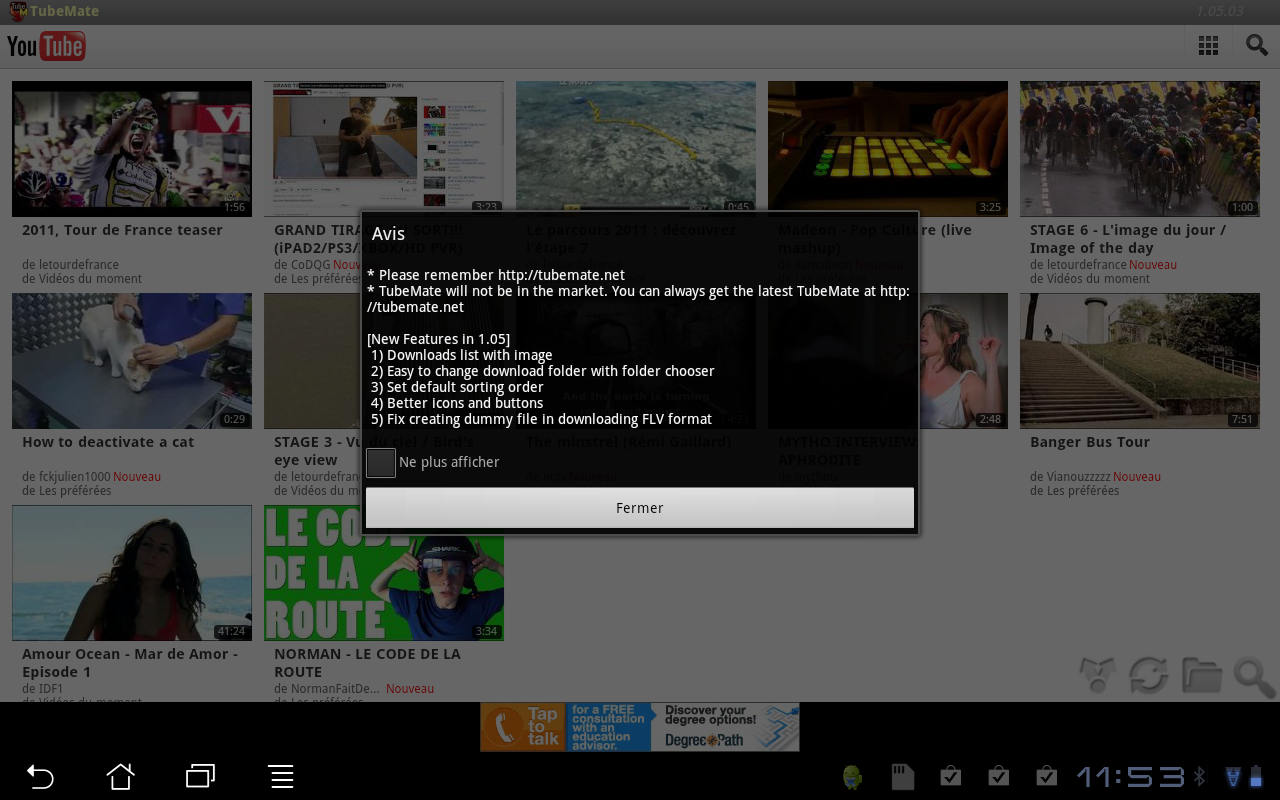The height and width of the screenshot is (800, 1280).
Task: Open the 'Banger Bus Tour' stairs thumbnail
Action: pyautogui.click(x=1140, y=361)
